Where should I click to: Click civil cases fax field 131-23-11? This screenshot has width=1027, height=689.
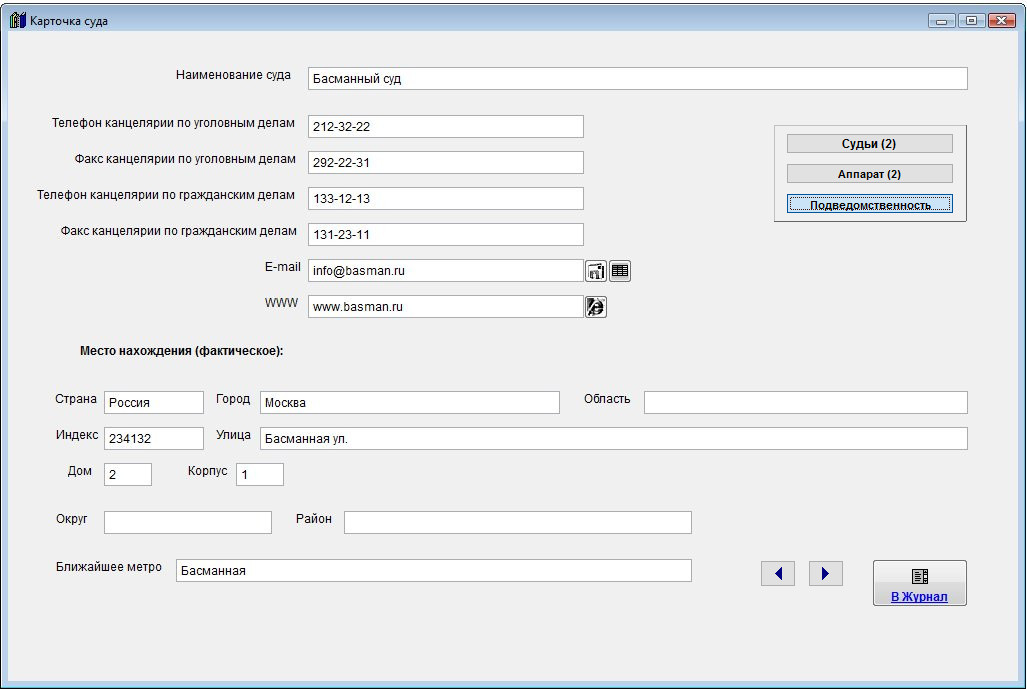coord(445,234)
